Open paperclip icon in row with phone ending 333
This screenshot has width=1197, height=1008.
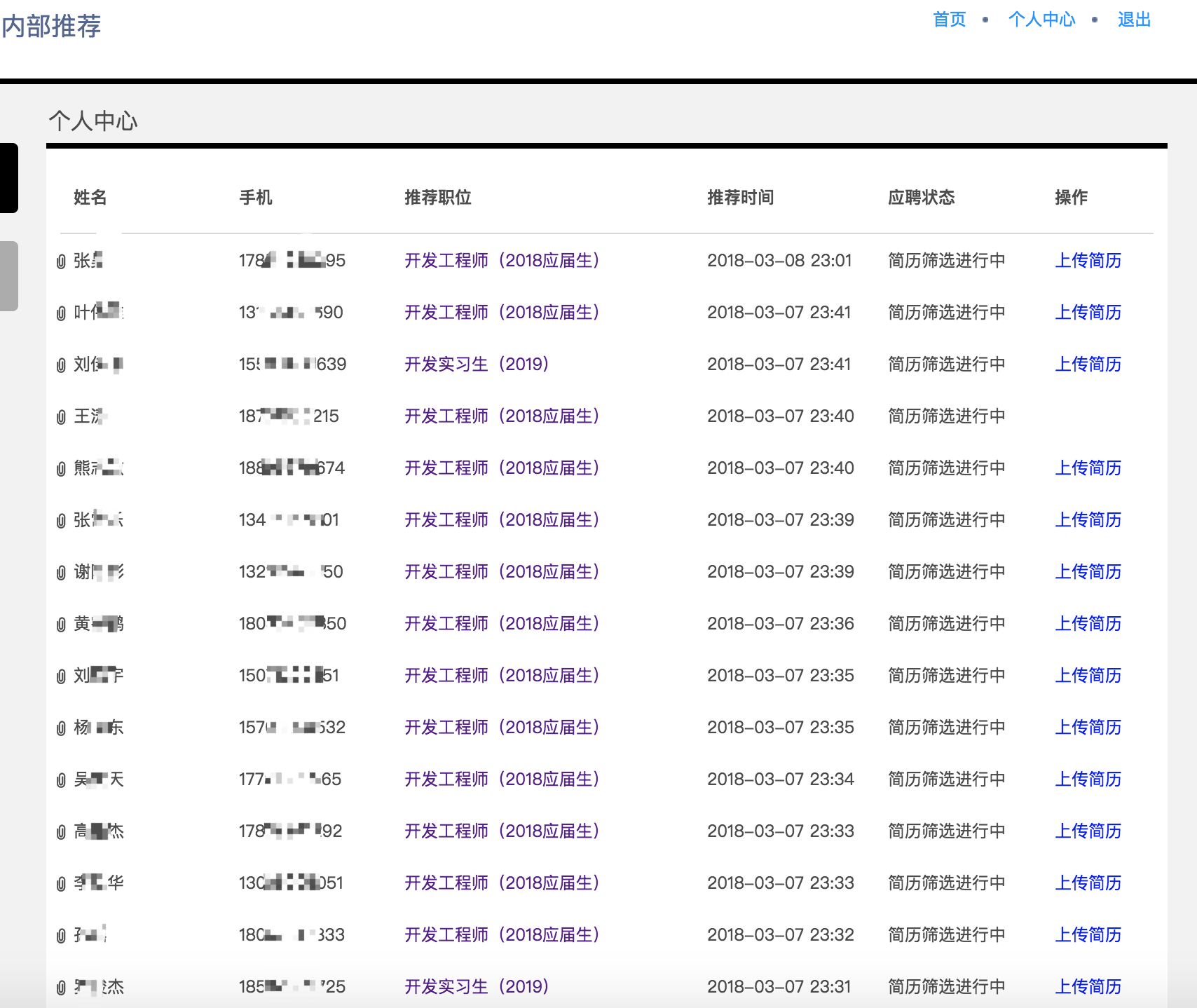click(61, 936)
